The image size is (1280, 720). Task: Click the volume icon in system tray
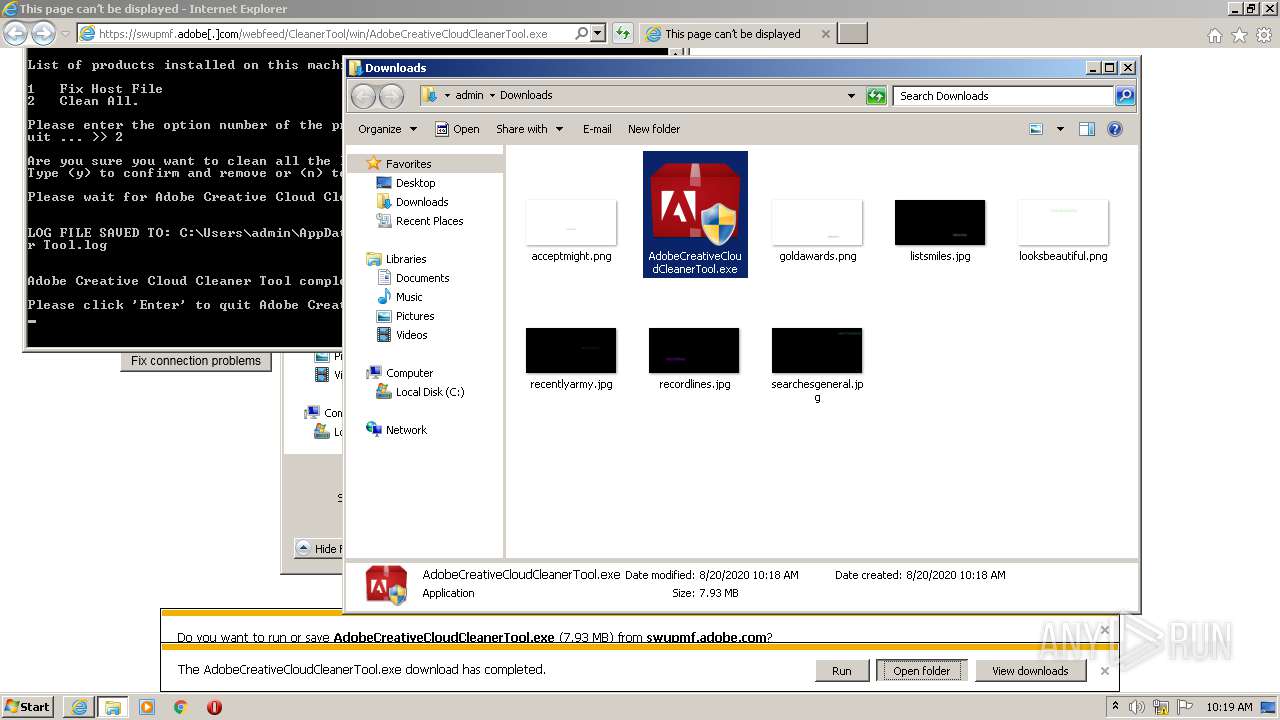point(1137,707)
